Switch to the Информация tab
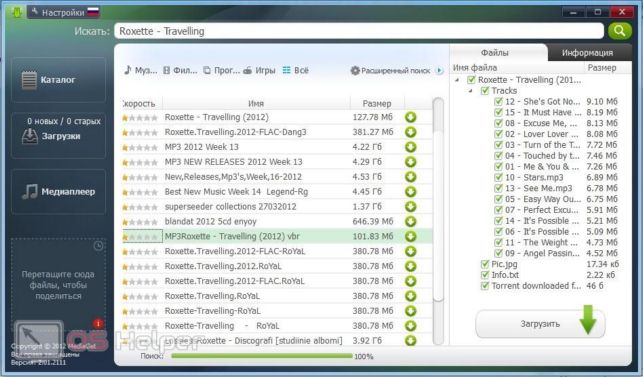The image size is (643, 377). (x=587, y=53)
